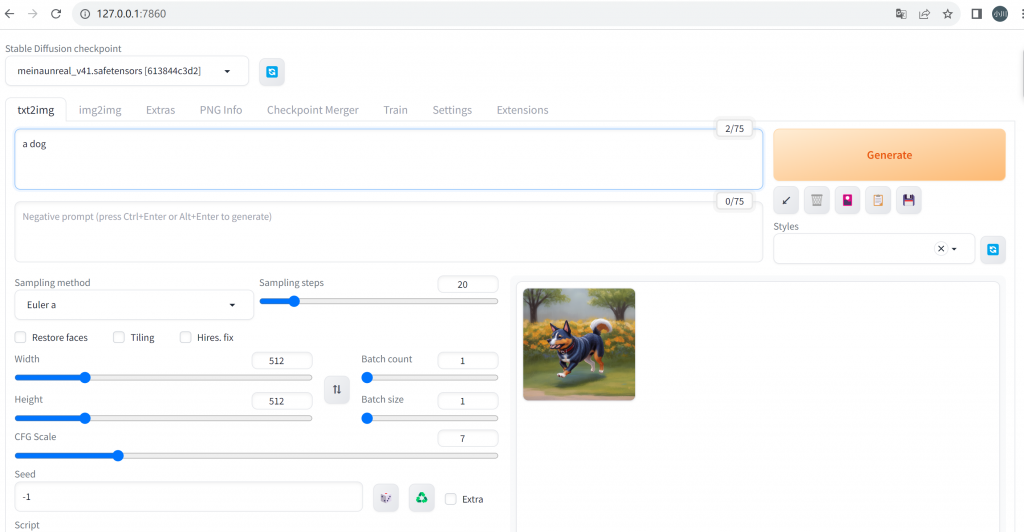Click the CFG Scale slider handle

pyautogui.click(x=118, y=456)
